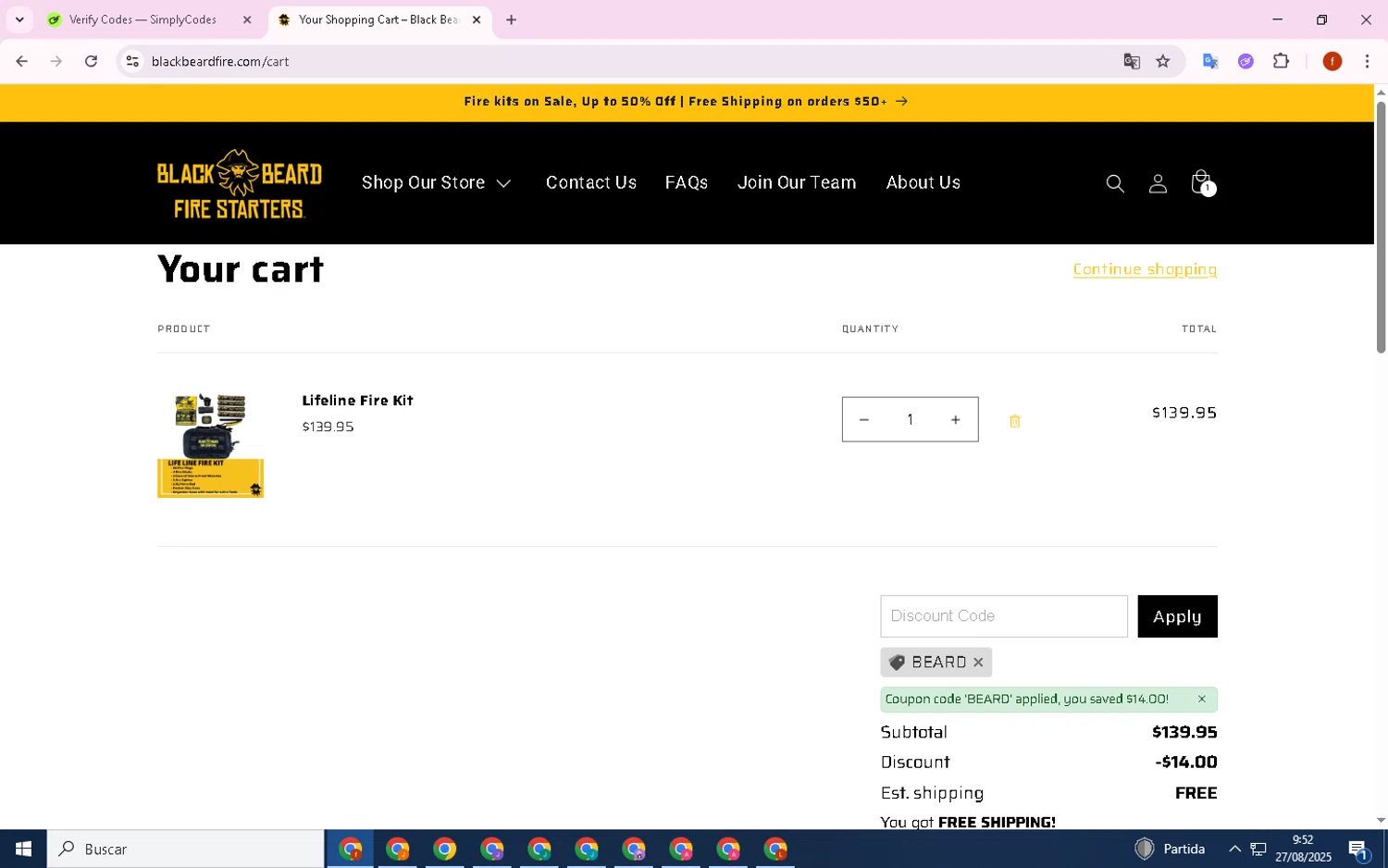Expand the Shop Our Store menu
1388x868 pixels.
point(436,183)
